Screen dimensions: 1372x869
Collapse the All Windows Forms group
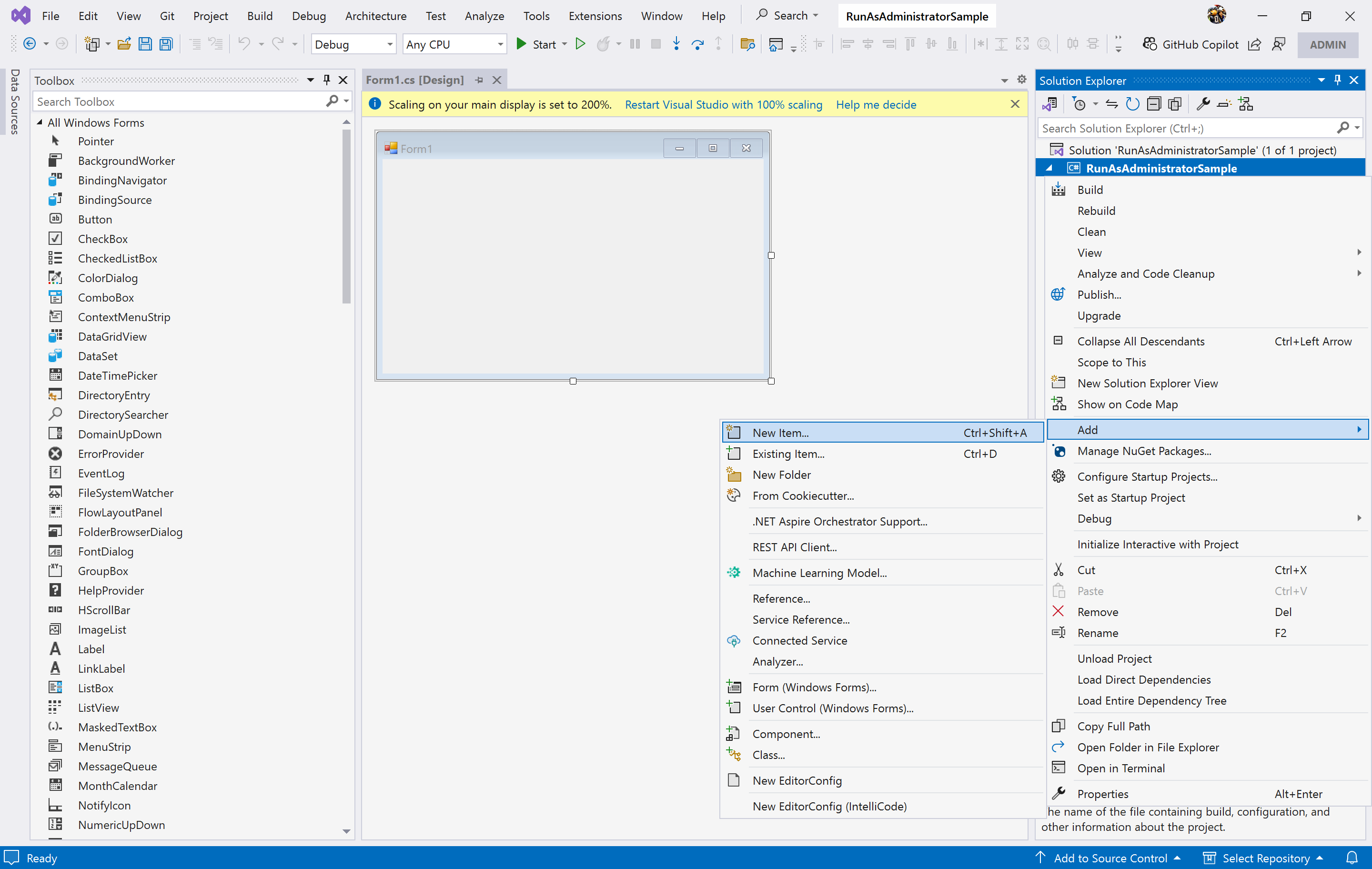(x=40, y=122)
